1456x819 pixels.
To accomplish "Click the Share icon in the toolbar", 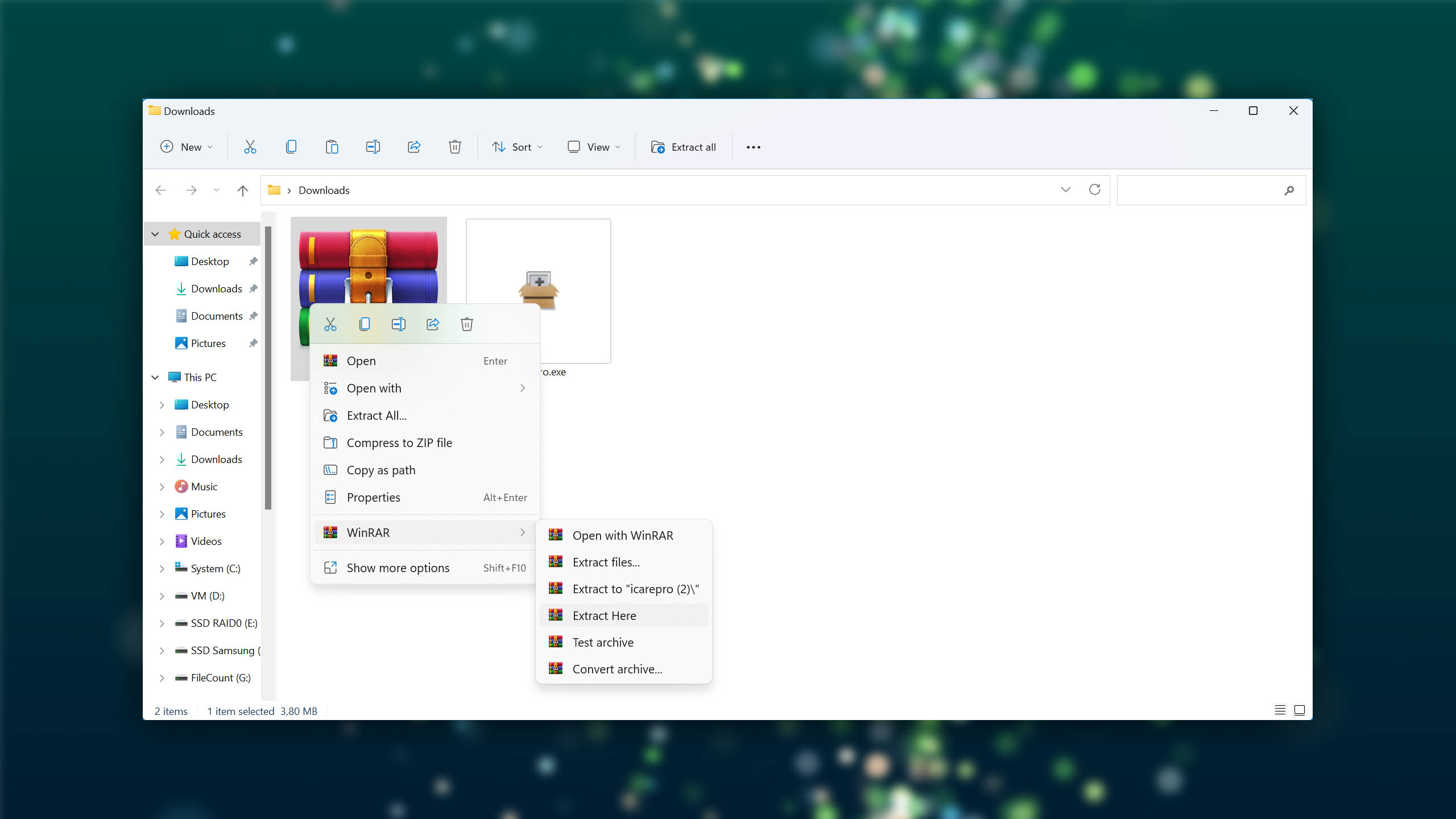I will click(x=413, y=147).
